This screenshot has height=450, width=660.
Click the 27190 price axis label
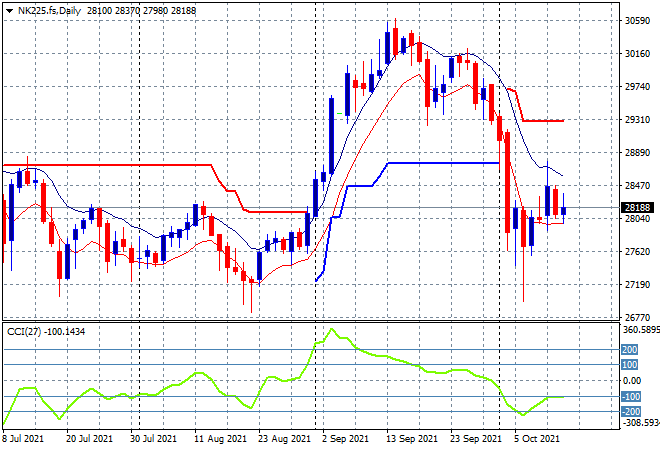pyautogui.click(x=637, y=285)
